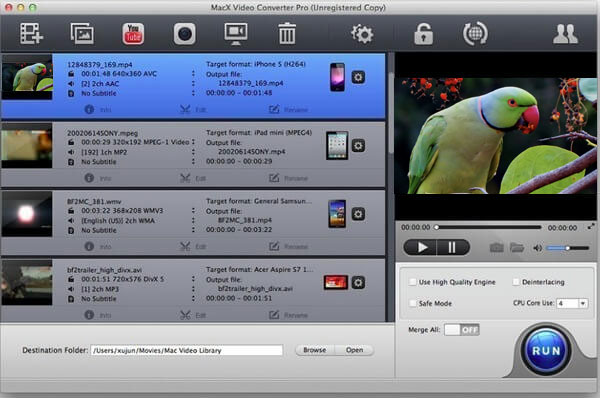Viewport: 600px width, 398px height.
Task: Open audio track selector for [2] 2ch AAC
Action: 193,83
